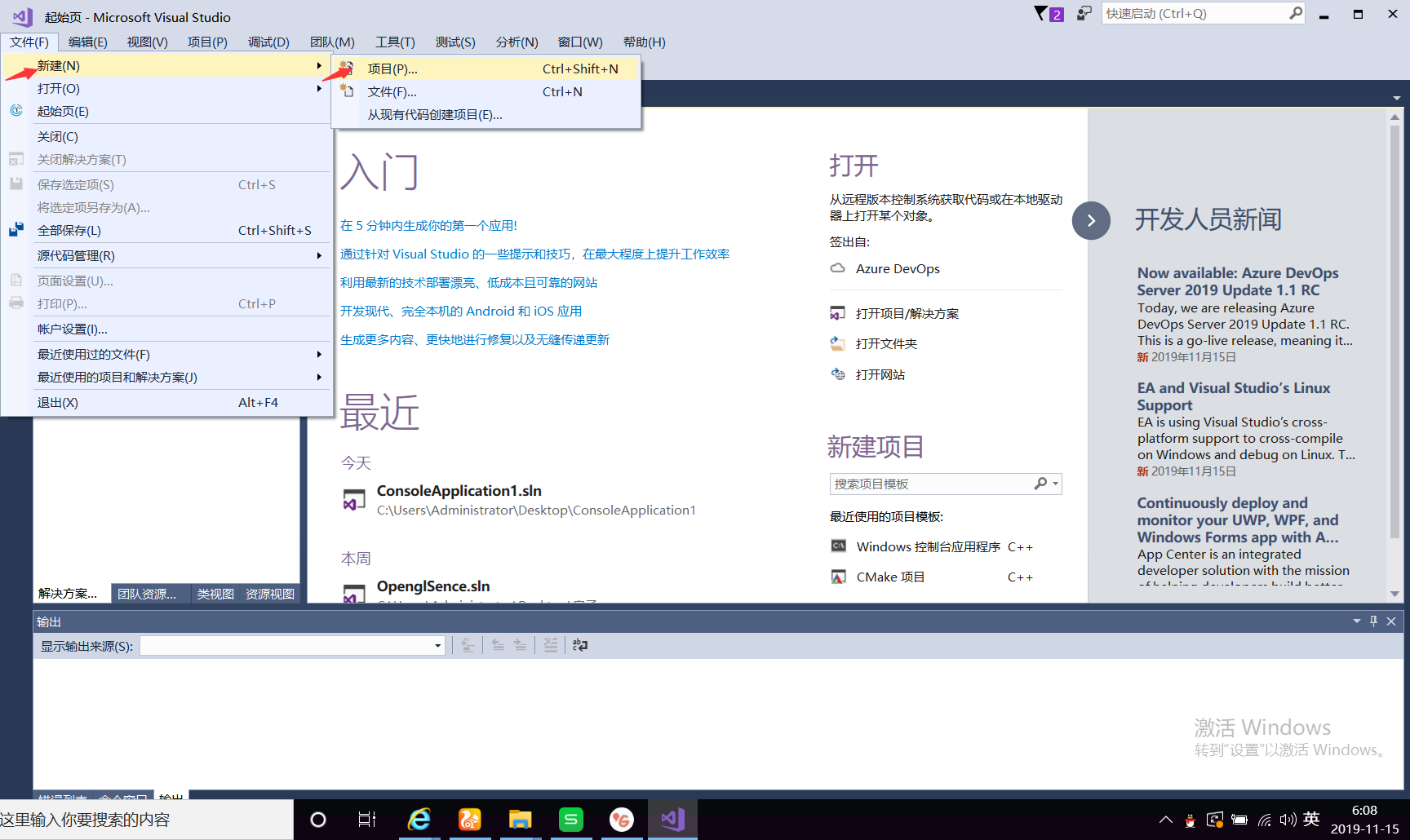The image size is (1410, 840).
Task: Show hidden system tray icons
Action: pyautogui.click(x=1166, y=820)
